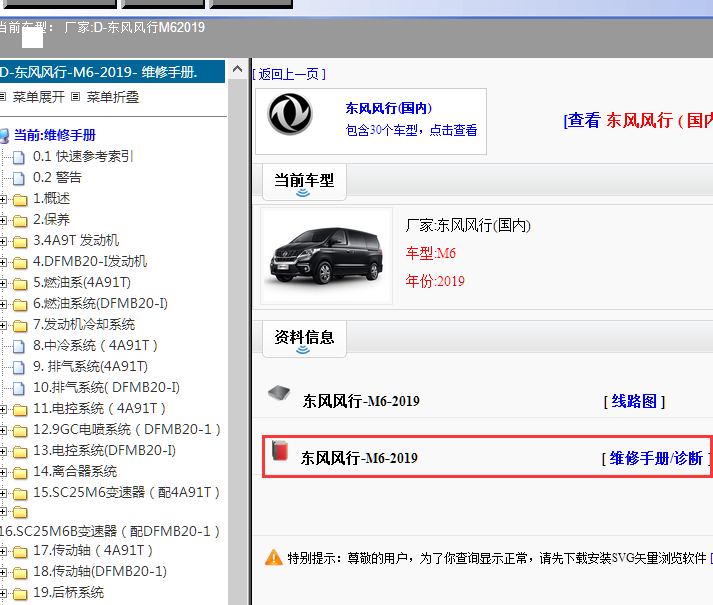Click the warning triangle icon near 特别提示
The height and width of the screenshot is (605, 713).
pyautogui.click(x=274, y=557)
